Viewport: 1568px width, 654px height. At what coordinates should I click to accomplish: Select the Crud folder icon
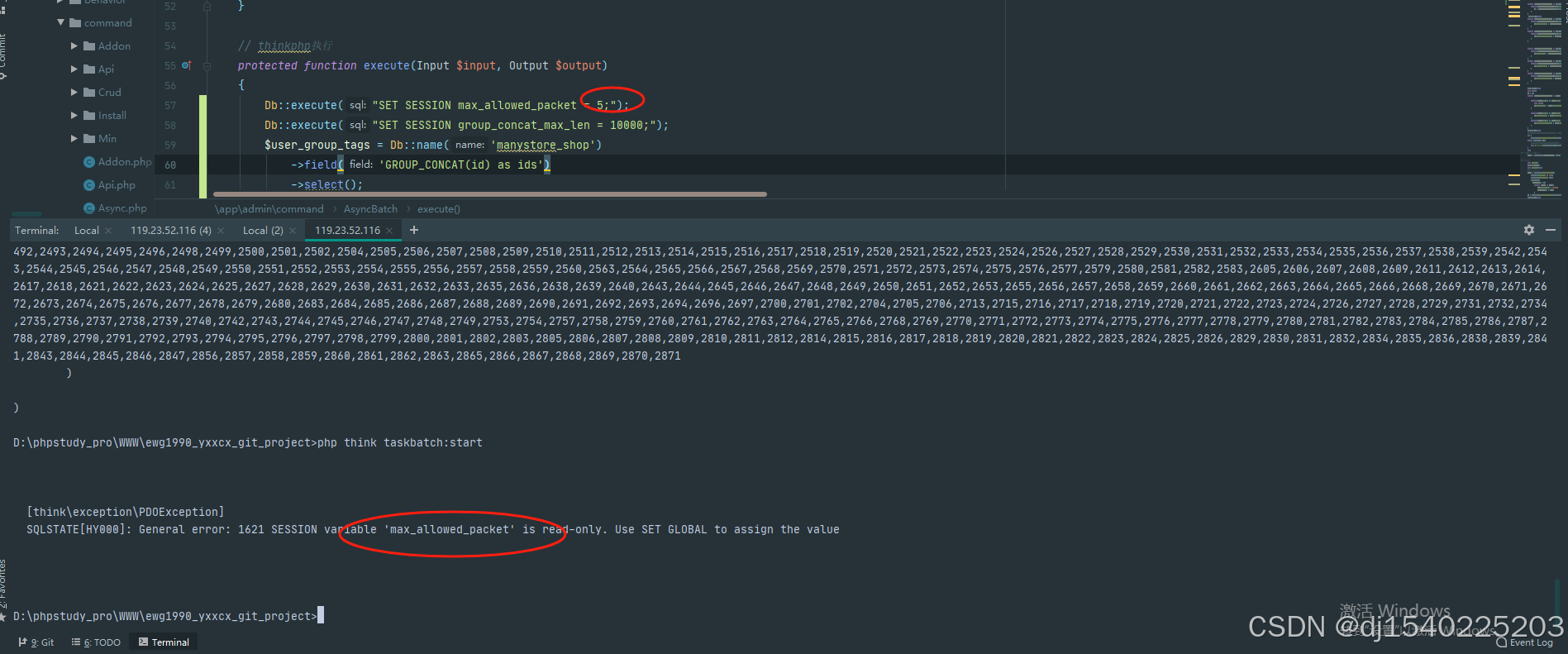coord(89,92)
